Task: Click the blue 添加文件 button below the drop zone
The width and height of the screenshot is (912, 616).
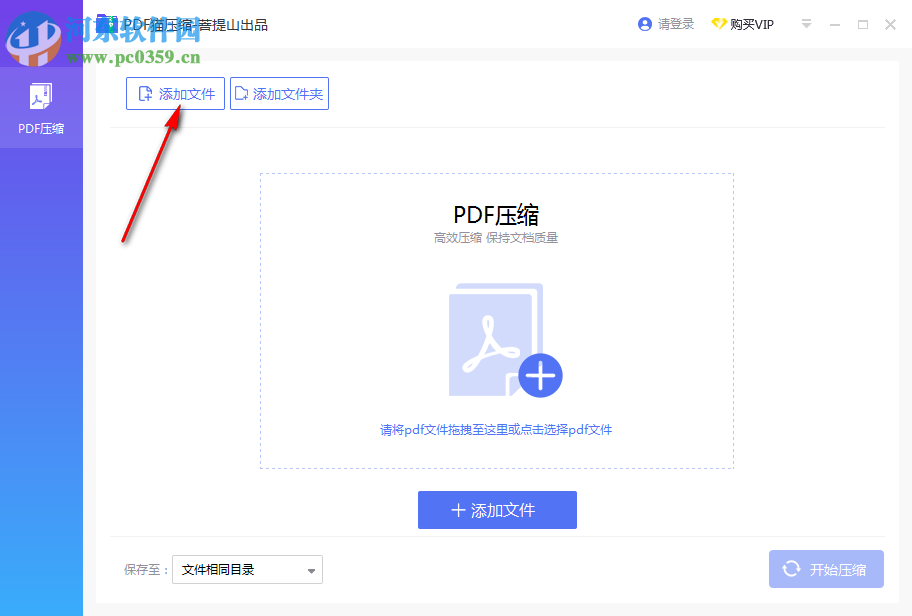Action: pyautogui.click(x=497, y=510)
